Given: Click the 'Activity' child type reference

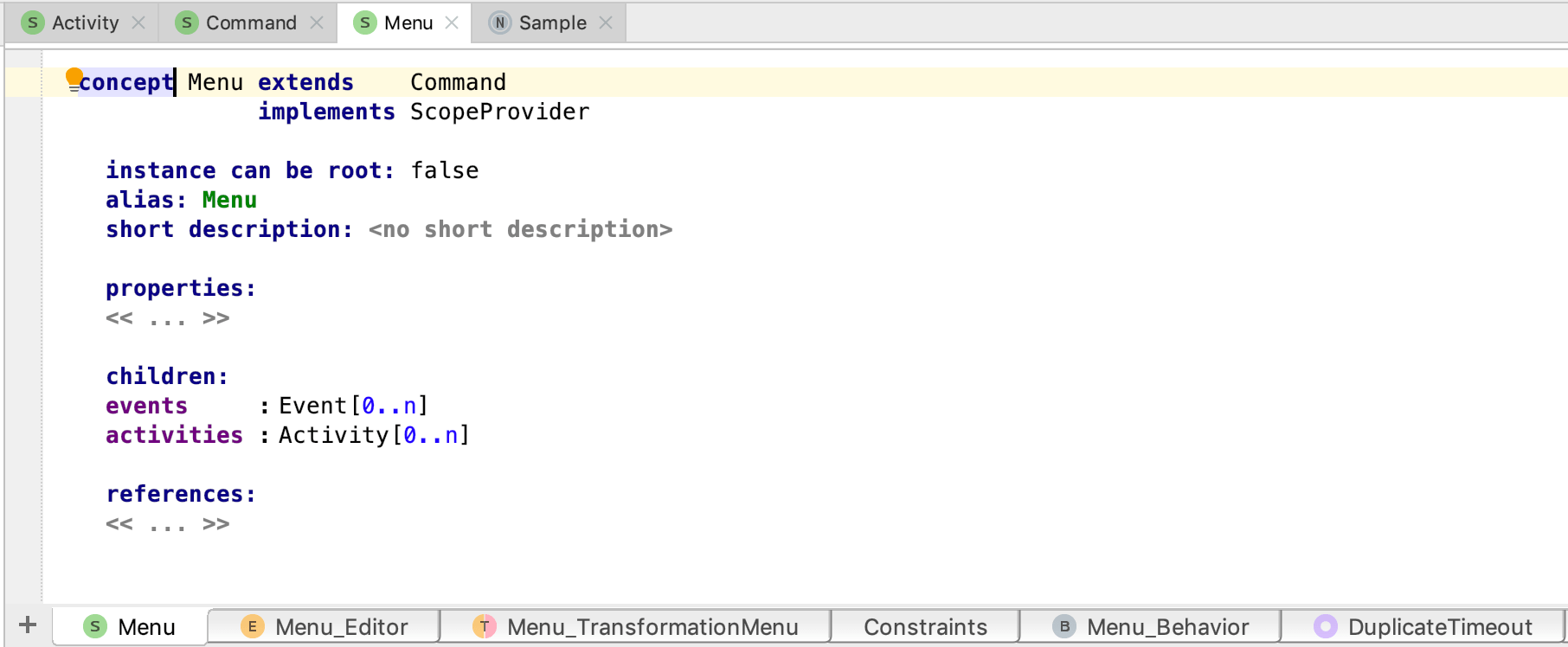Looking at the screenshot, I should click(333, 435).
